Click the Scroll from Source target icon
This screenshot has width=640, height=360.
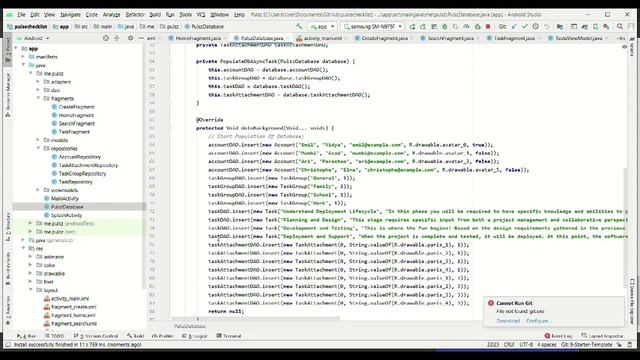click(106, 38)
